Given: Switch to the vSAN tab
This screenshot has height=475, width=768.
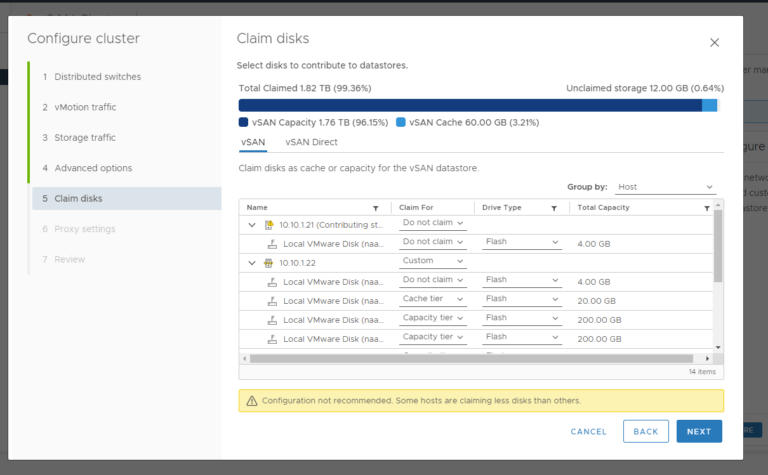Looking at the screenshot, I should [253, 142].
